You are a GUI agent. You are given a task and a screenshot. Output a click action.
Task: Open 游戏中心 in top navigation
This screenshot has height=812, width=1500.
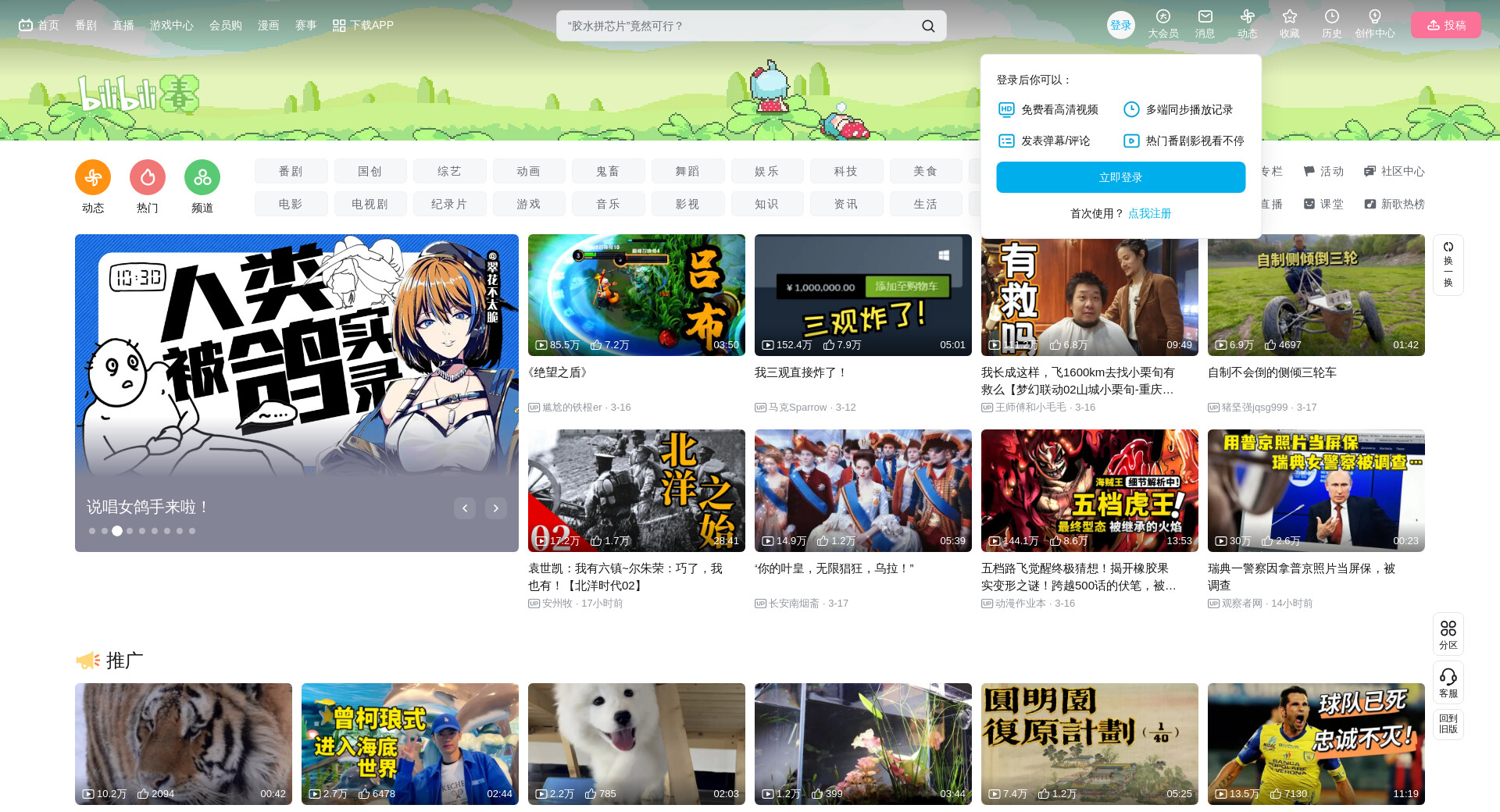pyautogui.click(x=172, y=25)
